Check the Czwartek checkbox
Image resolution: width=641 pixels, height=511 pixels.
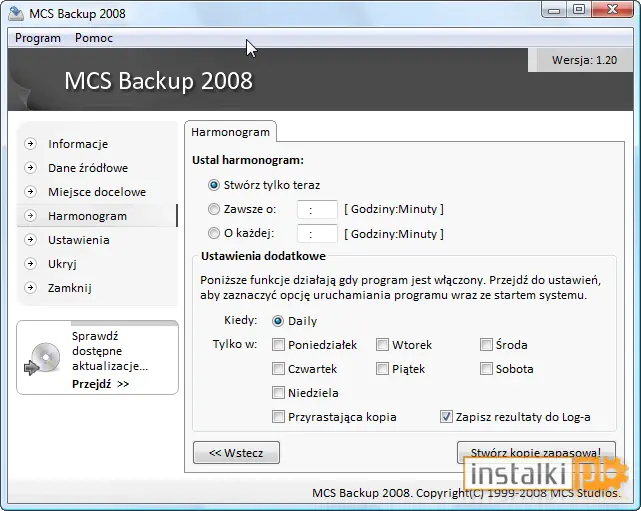[278, 369]
